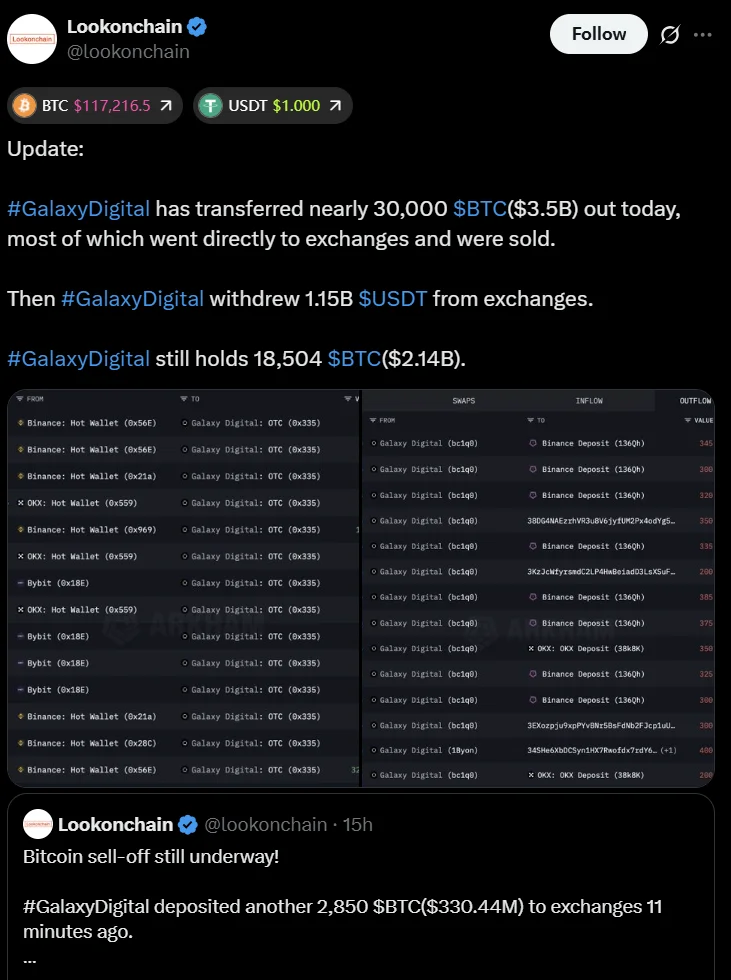731x980 pixels.
Task: Click the orange Bitcoin coin icon
Action: point(25,105)
